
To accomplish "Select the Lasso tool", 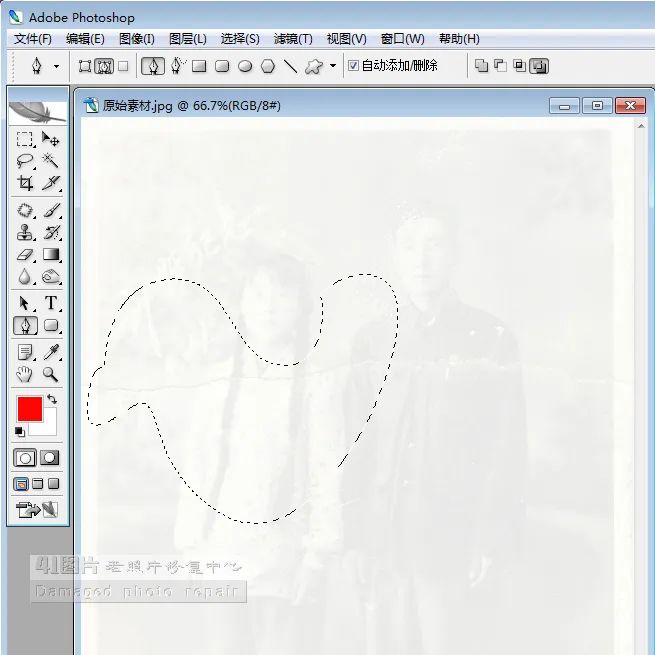I will coord(25,161).
